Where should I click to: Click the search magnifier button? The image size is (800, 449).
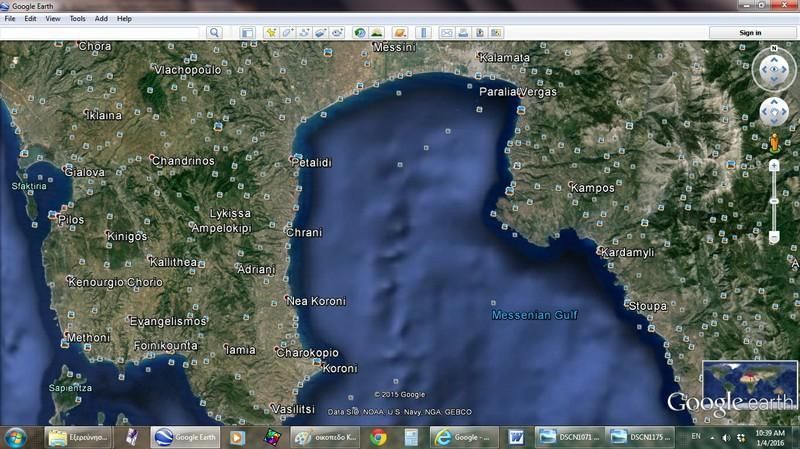click(x=214, y=33)
